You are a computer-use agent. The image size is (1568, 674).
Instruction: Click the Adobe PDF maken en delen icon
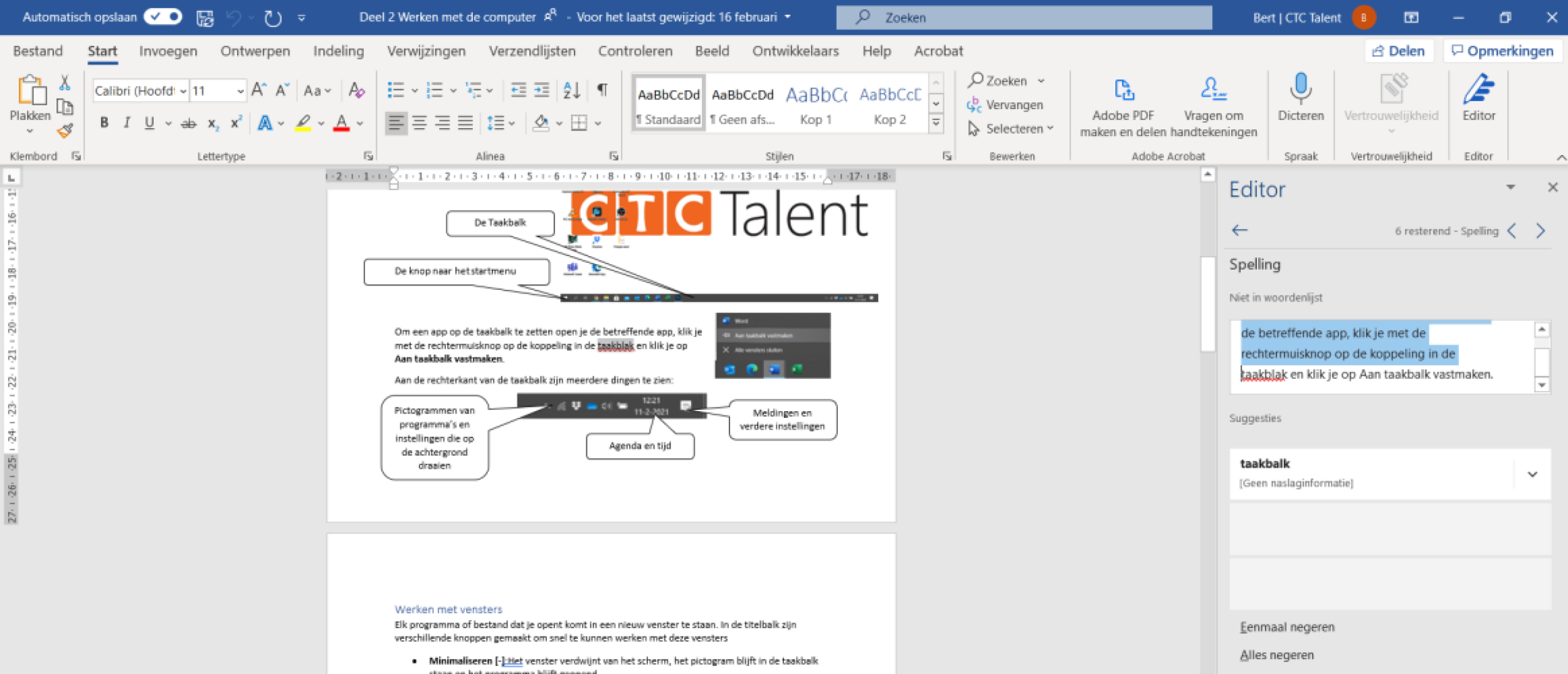[x=1123, y=90]
